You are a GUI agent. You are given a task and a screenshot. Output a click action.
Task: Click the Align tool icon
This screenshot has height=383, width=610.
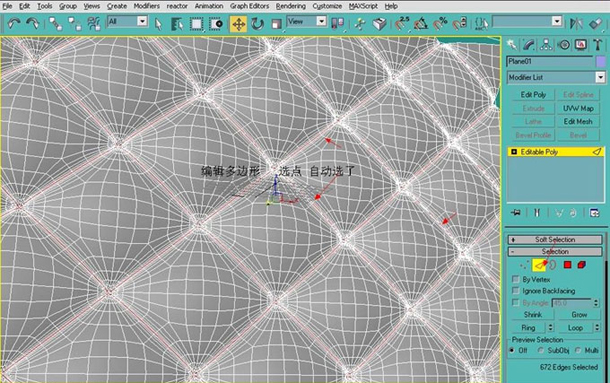595,24
